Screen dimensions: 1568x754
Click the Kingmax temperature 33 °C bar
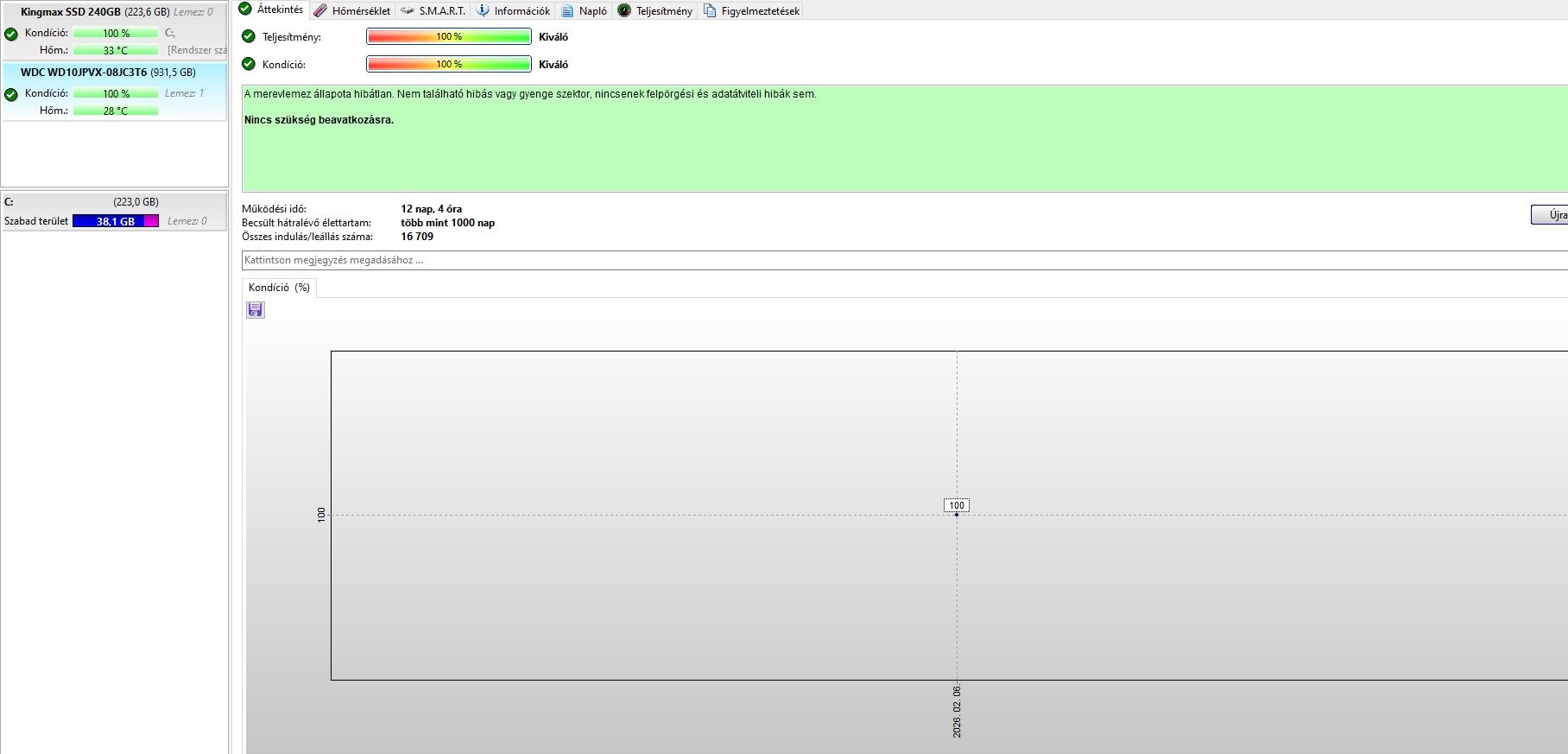(x=116, y=50)
